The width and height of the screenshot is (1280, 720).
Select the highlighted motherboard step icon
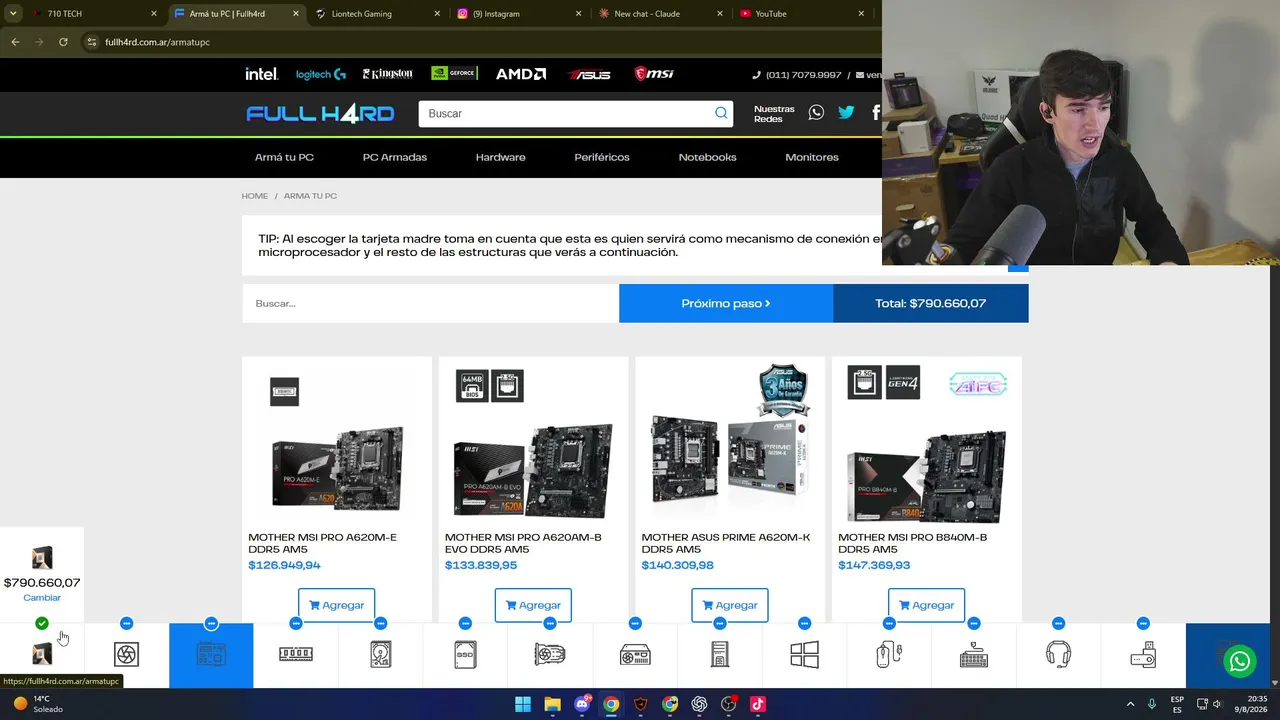point(211,654)
